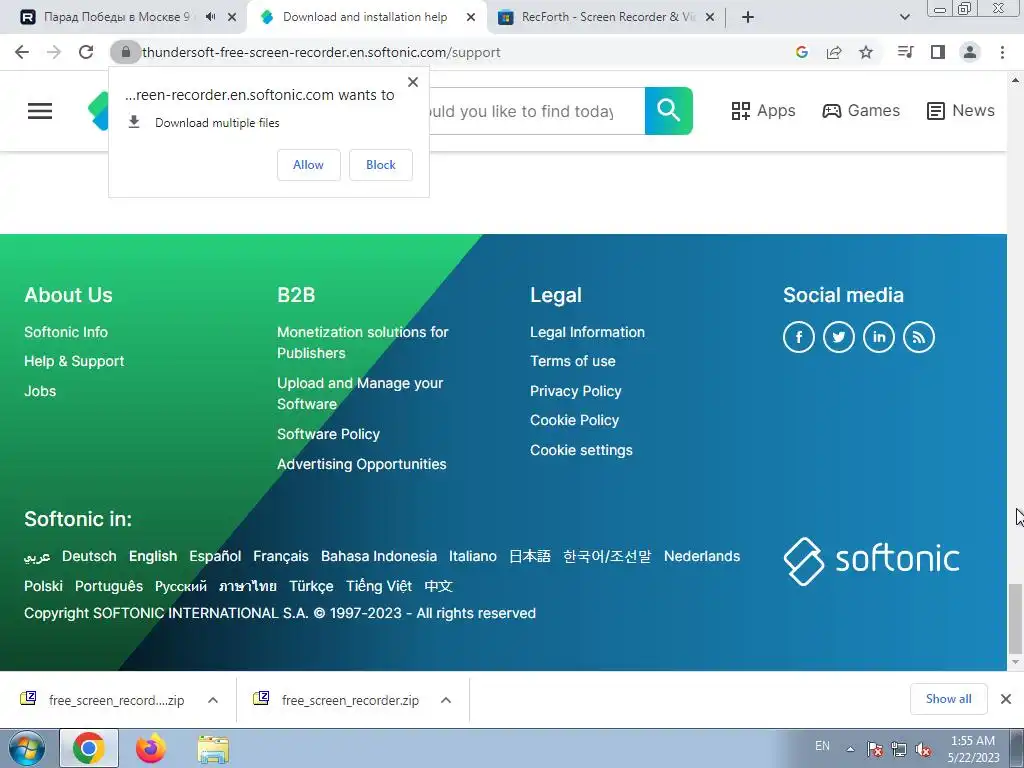Open free_screen_recorder.zip downloaded file
Image resolution: width=1024 pixels, height=768 pixels.
point(350,700)
